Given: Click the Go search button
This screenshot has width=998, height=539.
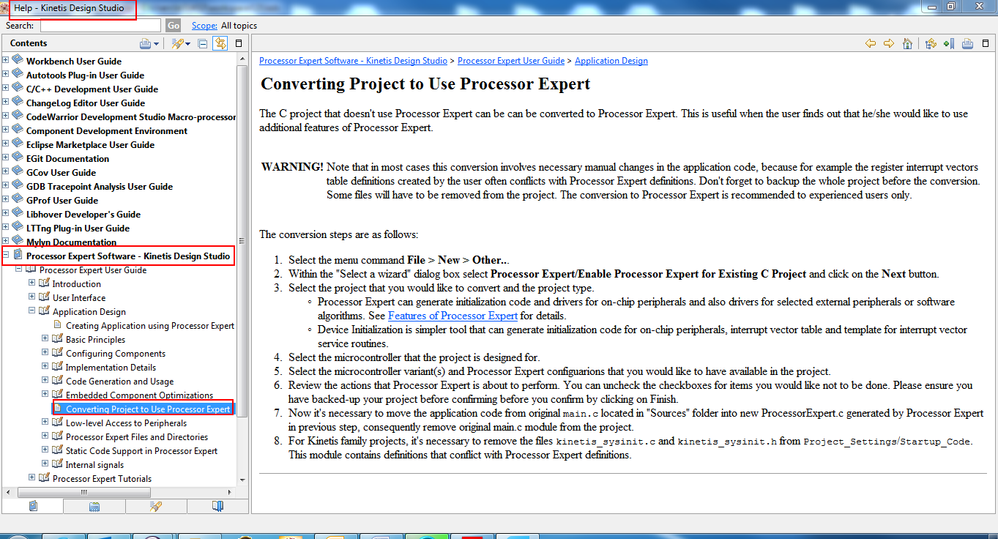Looking at the screenshot, I should pos(173,25).
